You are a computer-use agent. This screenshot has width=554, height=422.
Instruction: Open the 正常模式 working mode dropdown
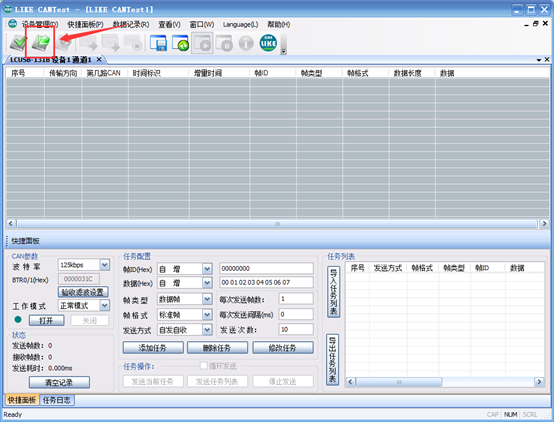(x=104, y=305)
